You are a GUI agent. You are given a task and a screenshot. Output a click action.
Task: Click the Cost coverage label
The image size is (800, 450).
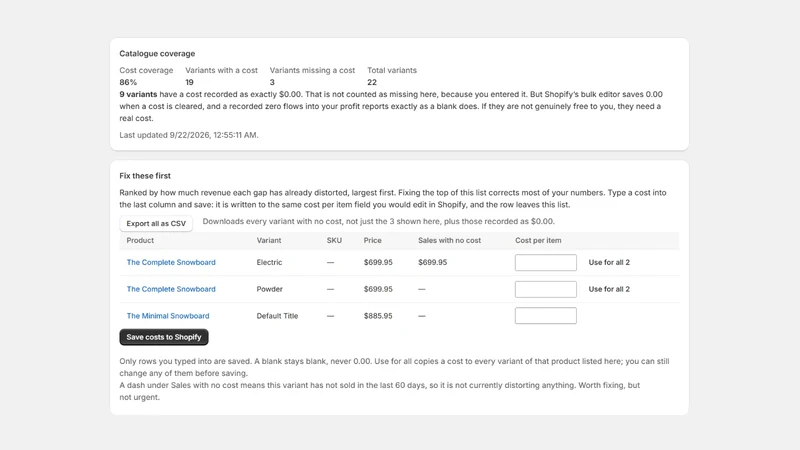[x=146, y=70]
